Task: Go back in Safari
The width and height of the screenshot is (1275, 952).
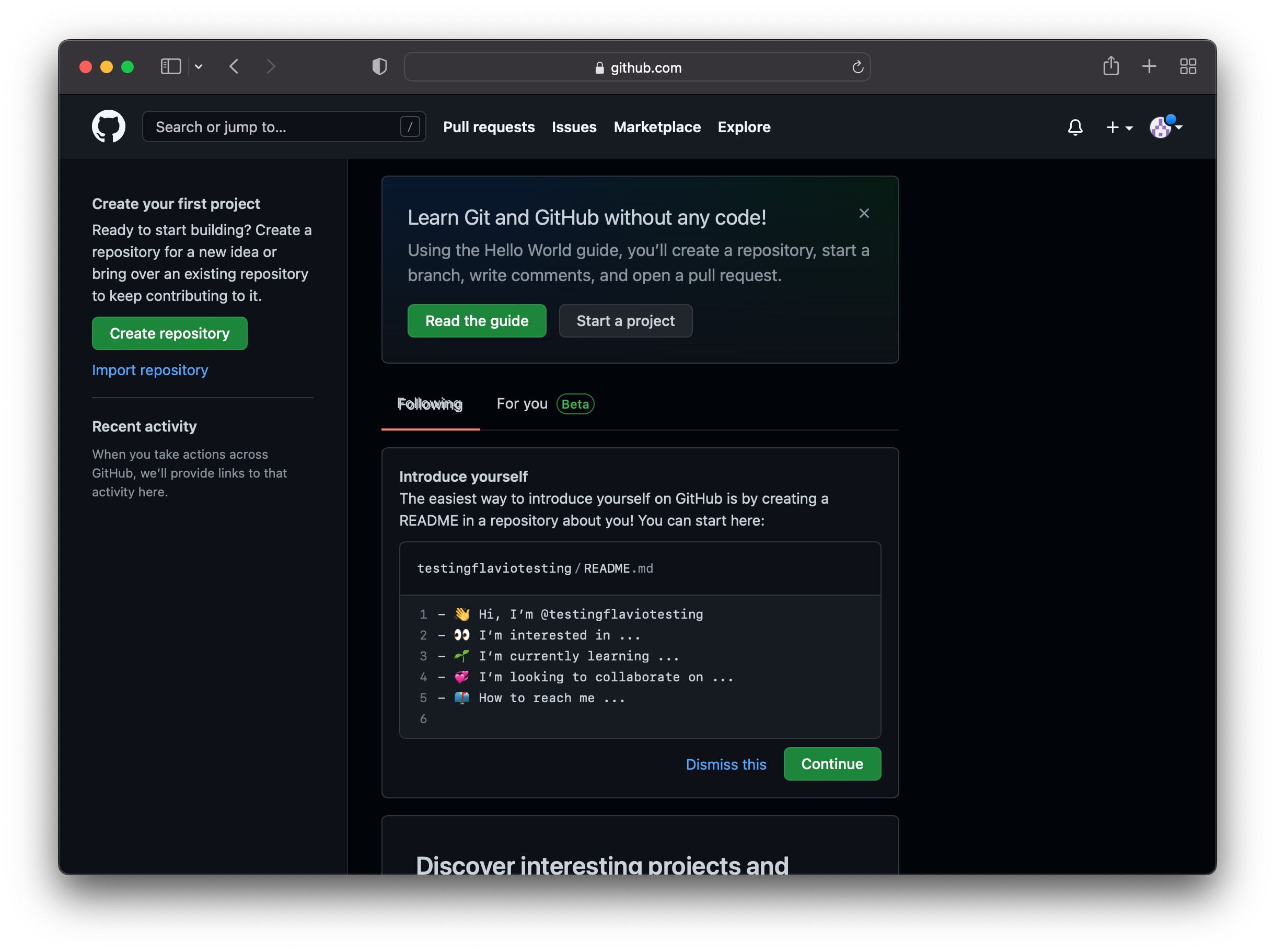Action: [x=234, y=67]
